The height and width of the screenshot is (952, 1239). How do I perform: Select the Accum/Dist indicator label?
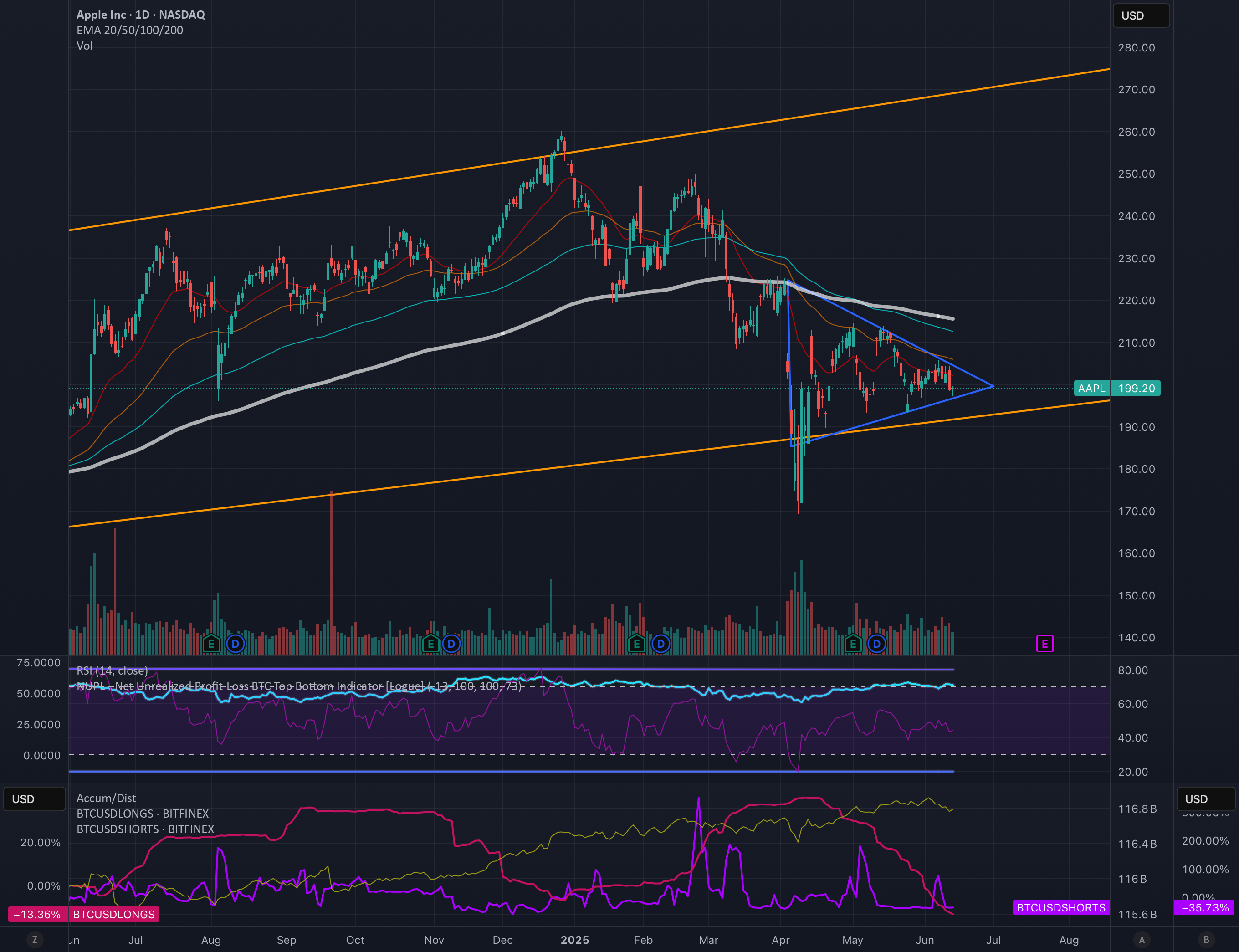[106, 798]
